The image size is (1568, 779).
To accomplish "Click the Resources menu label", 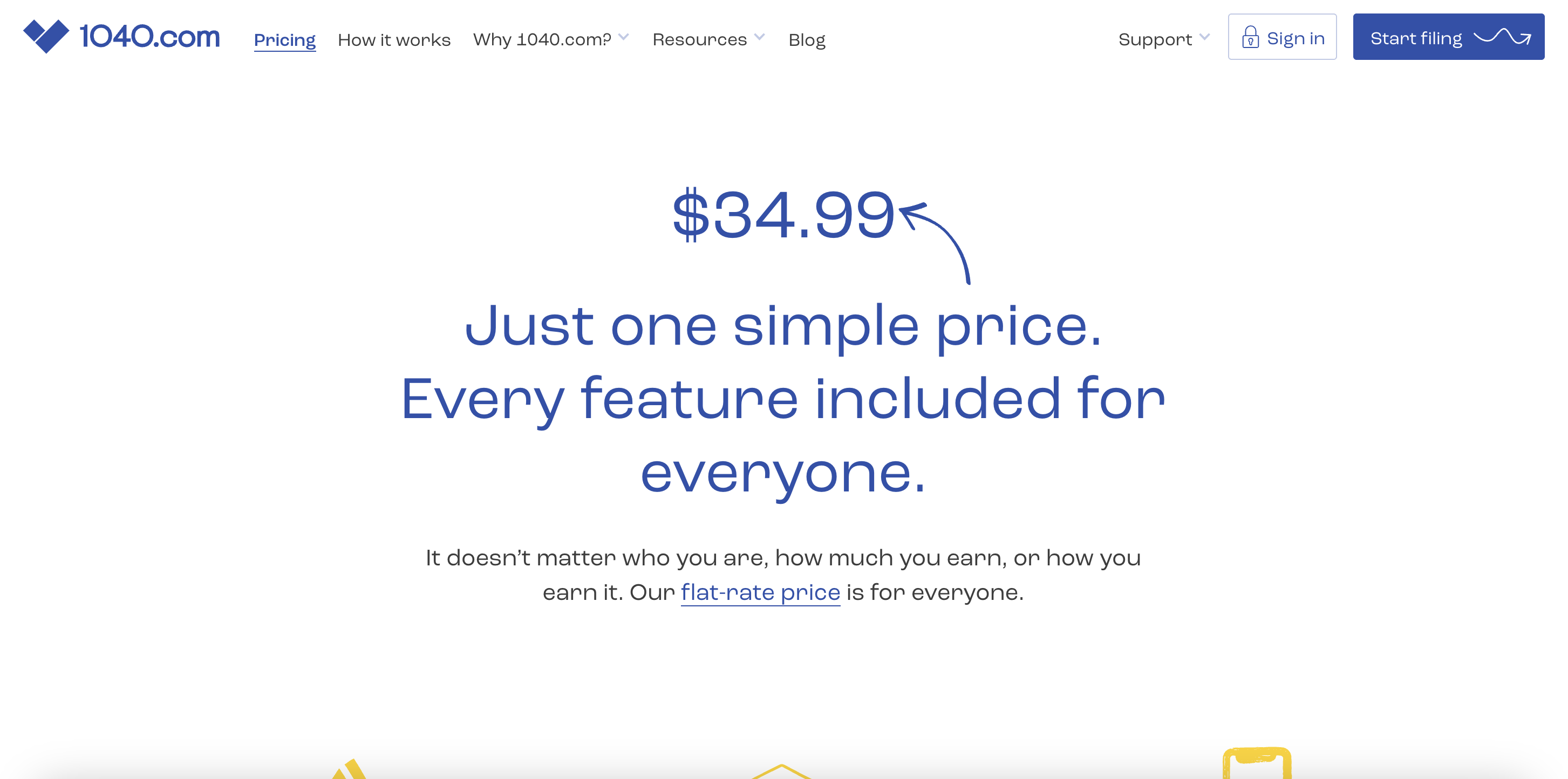I will pyautogui.click(x=699, y=39).
